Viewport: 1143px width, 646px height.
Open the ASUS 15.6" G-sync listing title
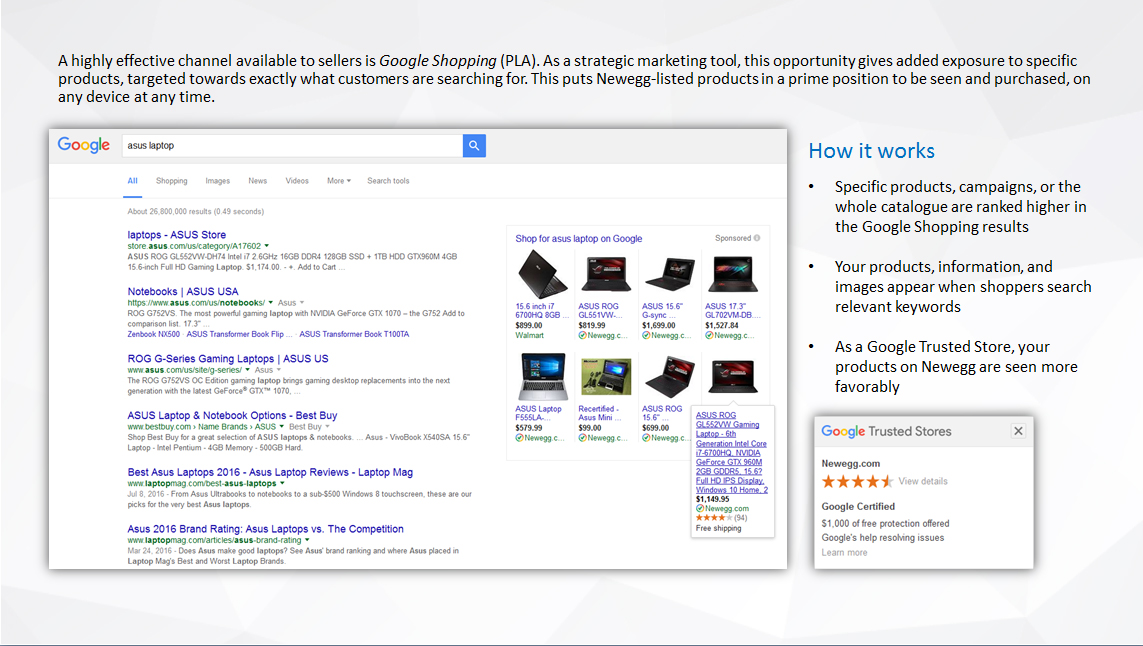click(x=663, y=311)
